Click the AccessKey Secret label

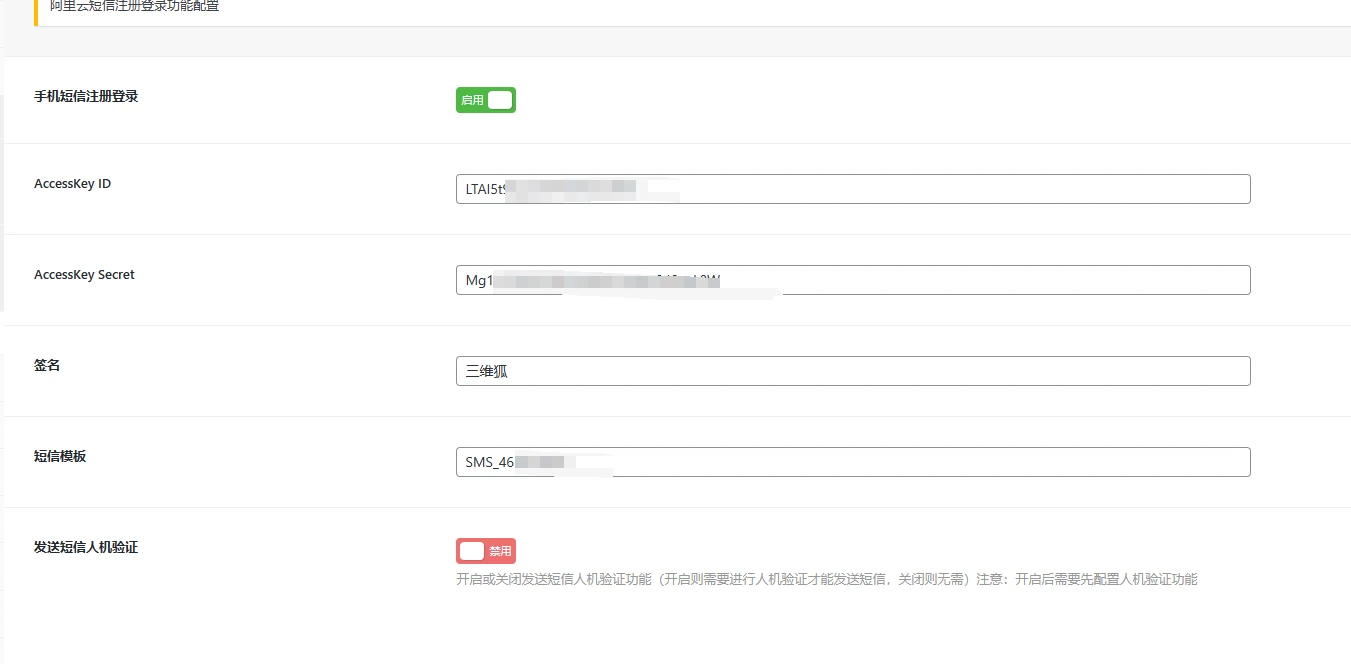(x=84, y=275)
